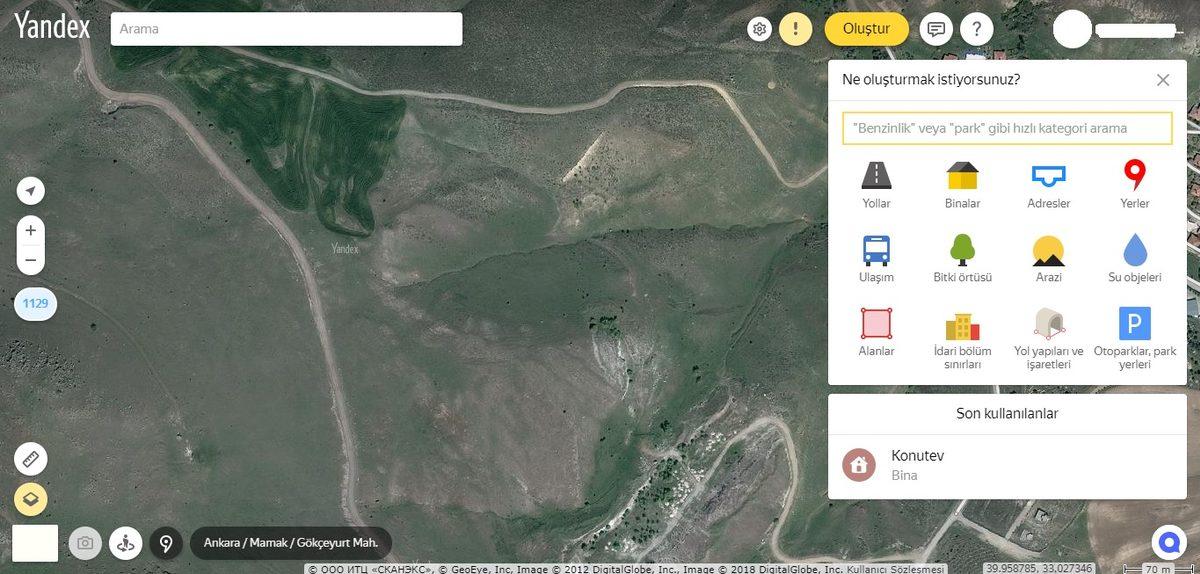The height and width of the screenshot is (574, 1200).
Task: Click the my location arrow button
Action: 31,191
